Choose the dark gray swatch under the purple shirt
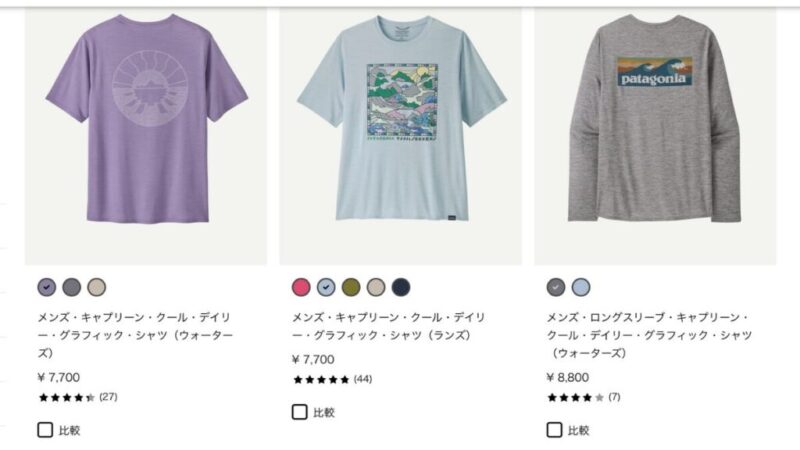800x450 pixels. (72, 287)
